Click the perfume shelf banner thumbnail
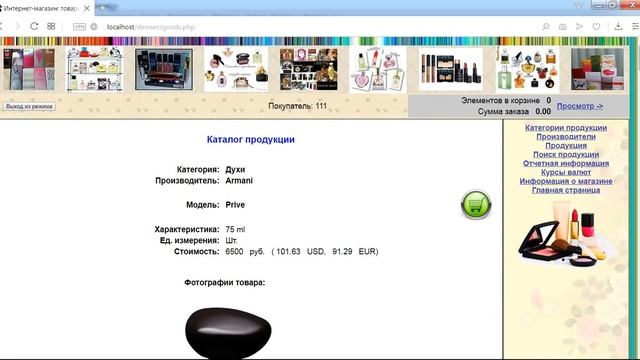This screenshot has height=360, width=640. point(94,69)
